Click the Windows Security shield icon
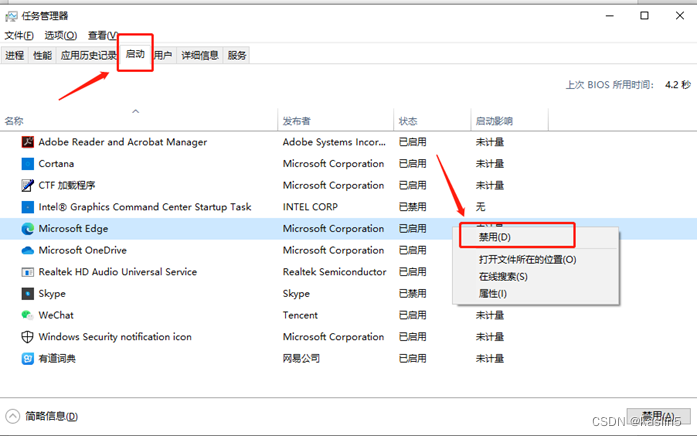 28,337
